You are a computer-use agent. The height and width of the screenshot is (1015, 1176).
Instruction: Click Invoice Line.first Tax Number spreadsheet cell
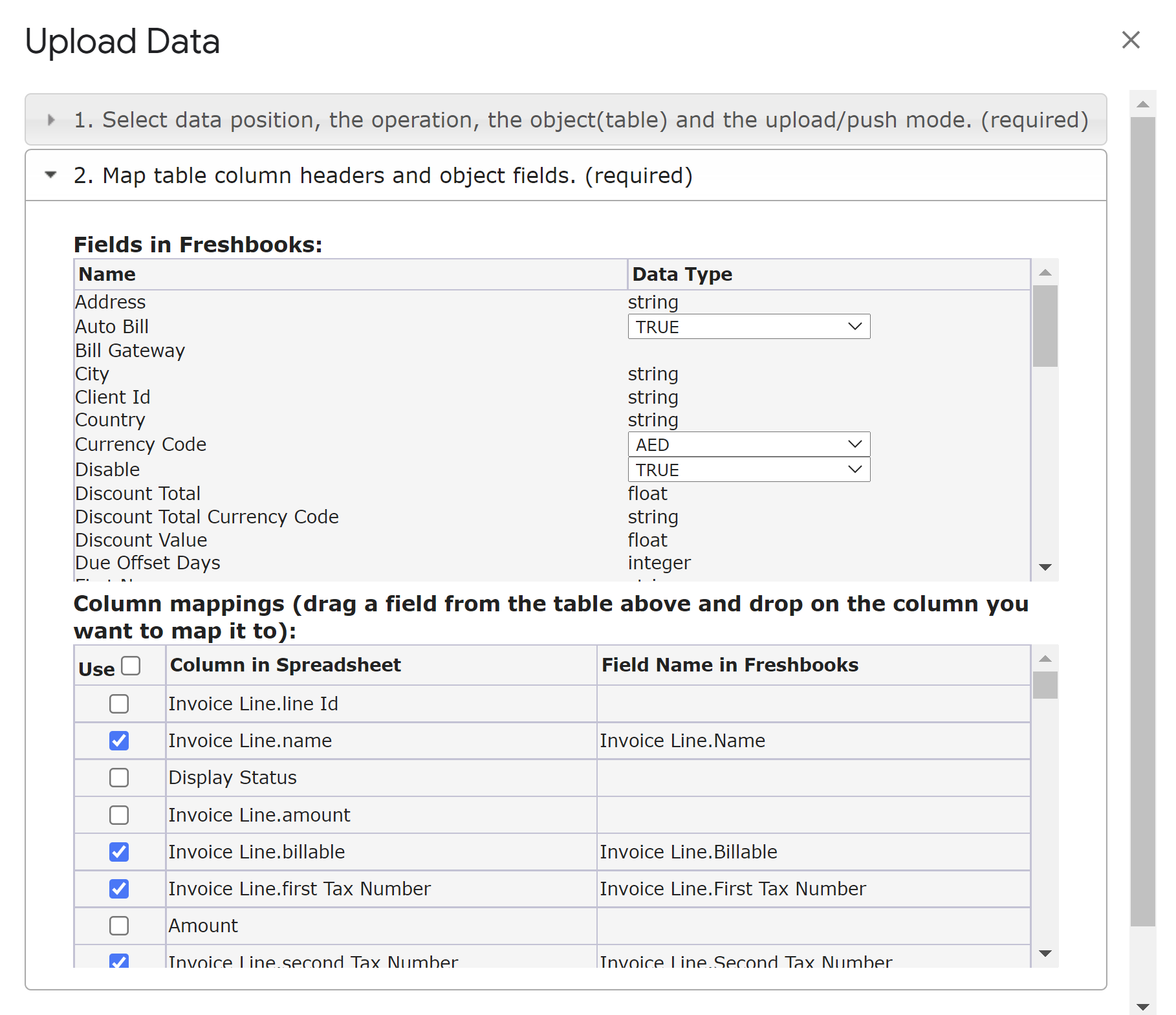381,889
